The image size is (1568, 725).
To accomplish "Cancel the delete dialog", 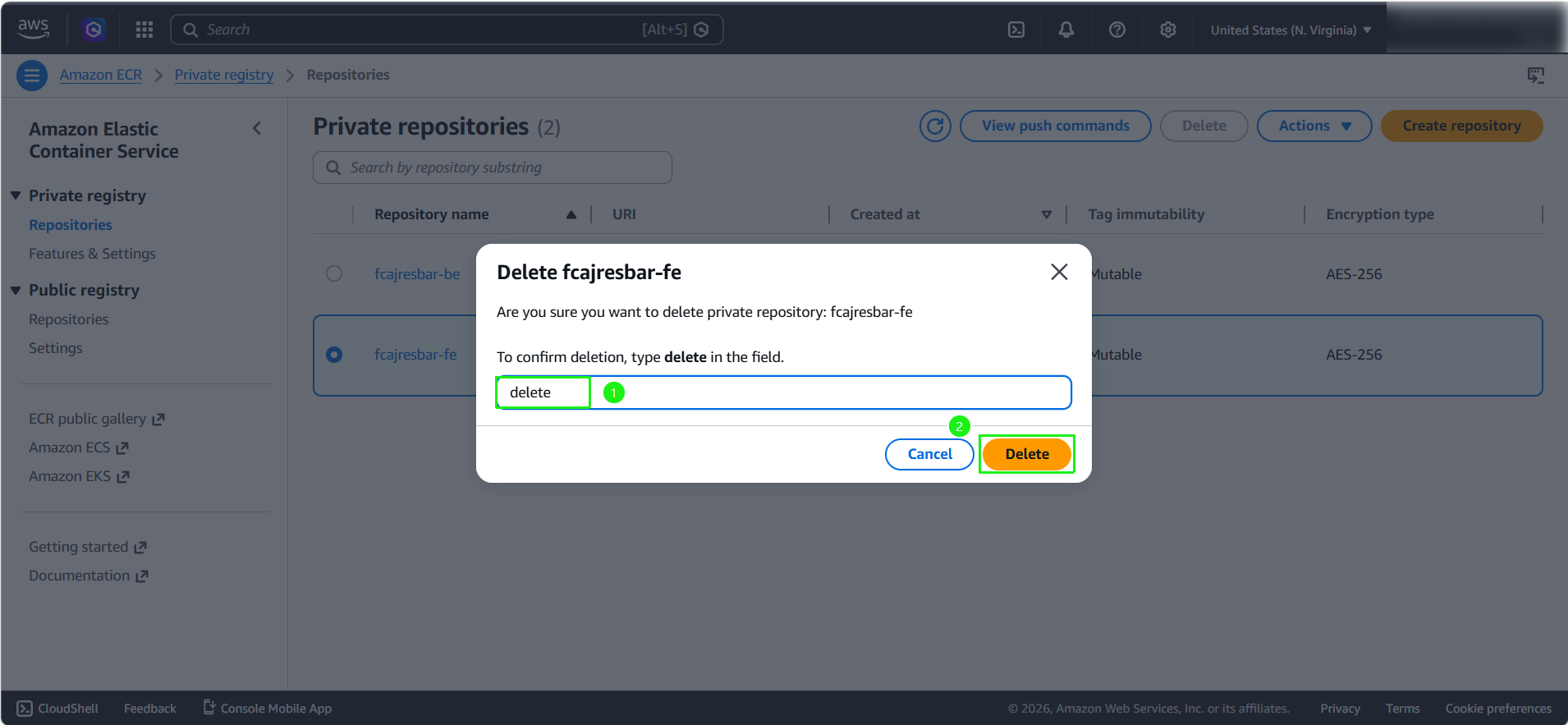I will pos(929,454).
